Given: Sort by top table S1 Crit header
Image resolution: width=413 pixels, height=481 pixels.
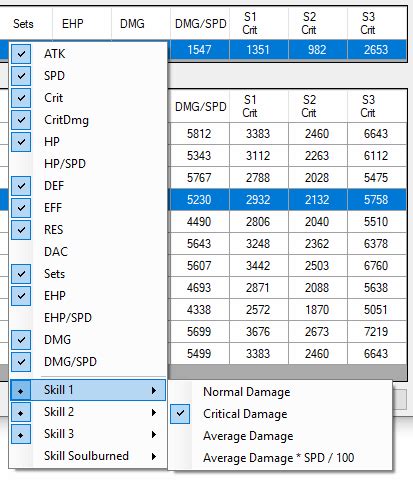Looking at the screenshot, I should click(x=259, y=24).
